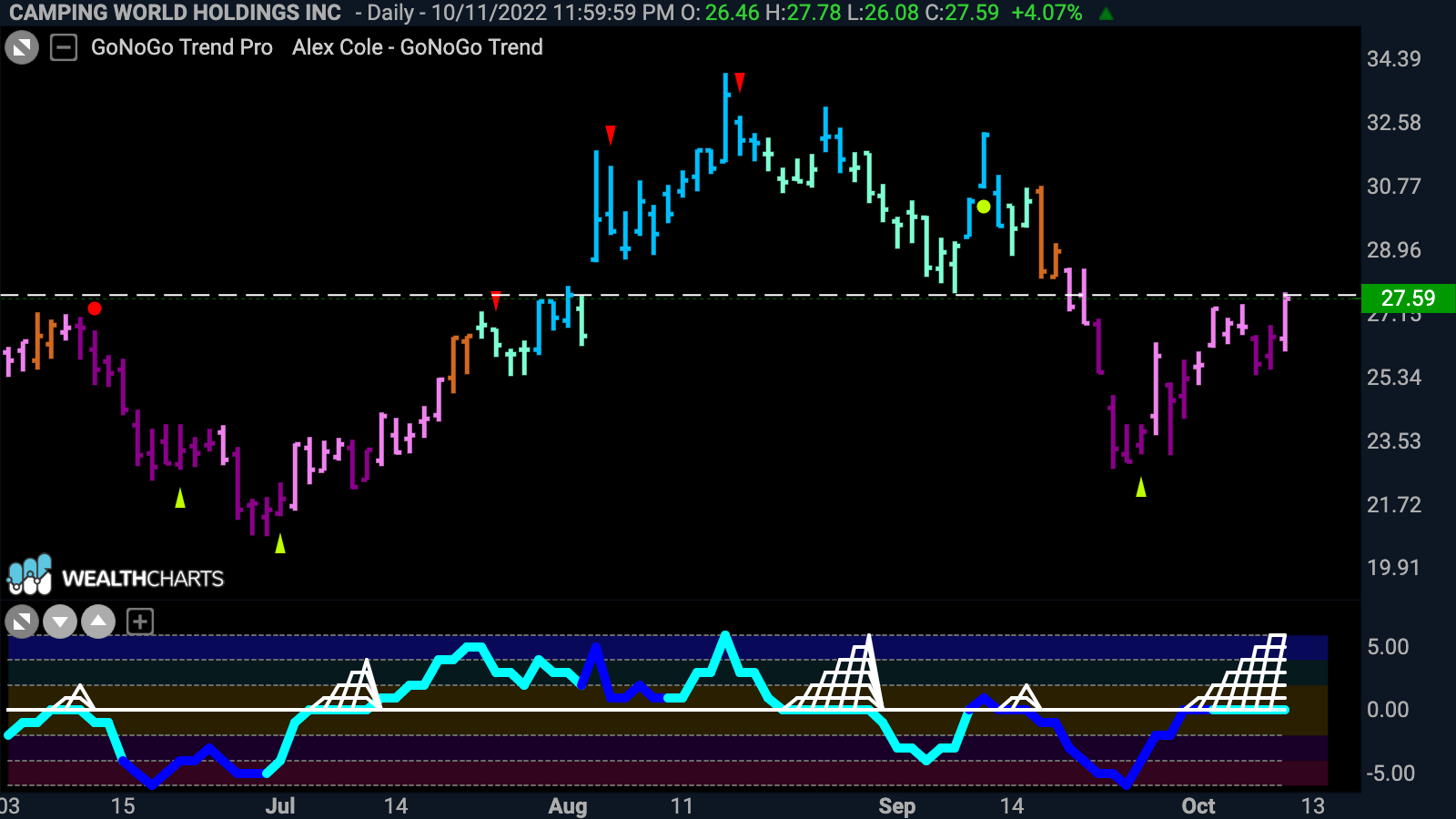The image size is (1456, 819).
Task: Click the hide indicator icon beside GoNoGo Trend Pro
Action: click(x=22, y=47)
